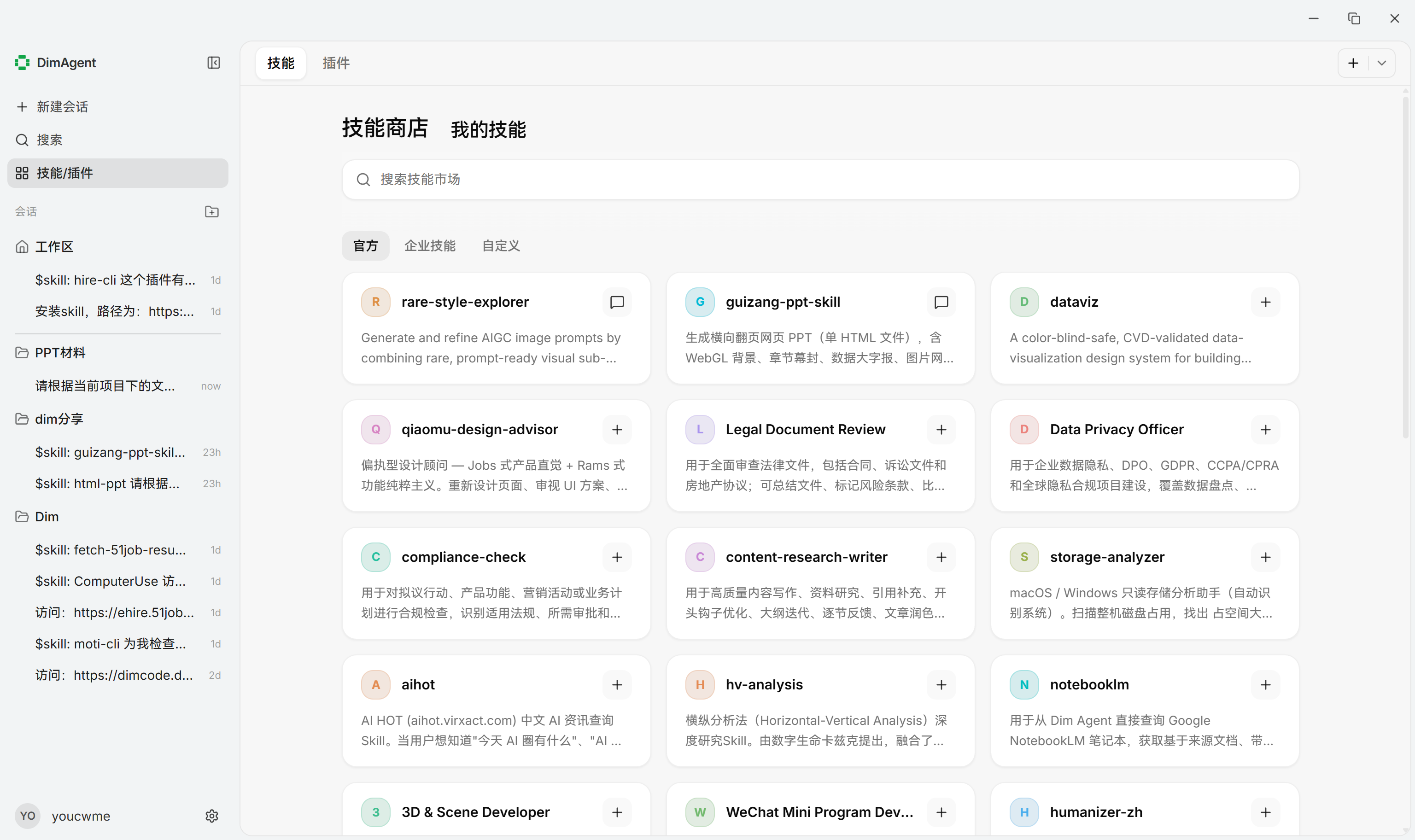Viewport: 1415px width, 840px height.
Task: Add the compliance-check skill
Action: [617, 557]
